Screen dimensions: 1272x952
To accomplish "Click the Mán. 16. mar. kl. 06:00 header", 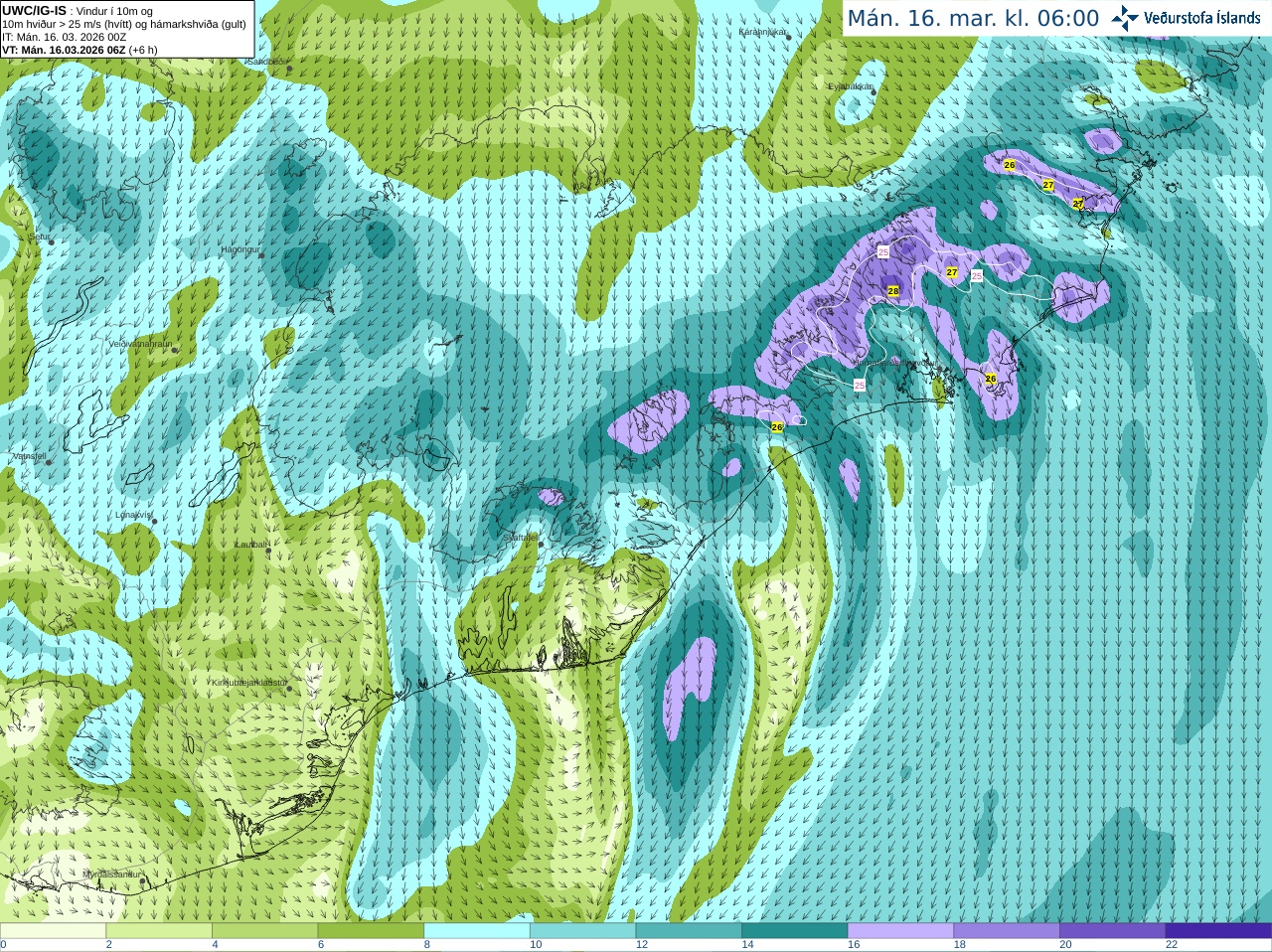I will 973,18.
